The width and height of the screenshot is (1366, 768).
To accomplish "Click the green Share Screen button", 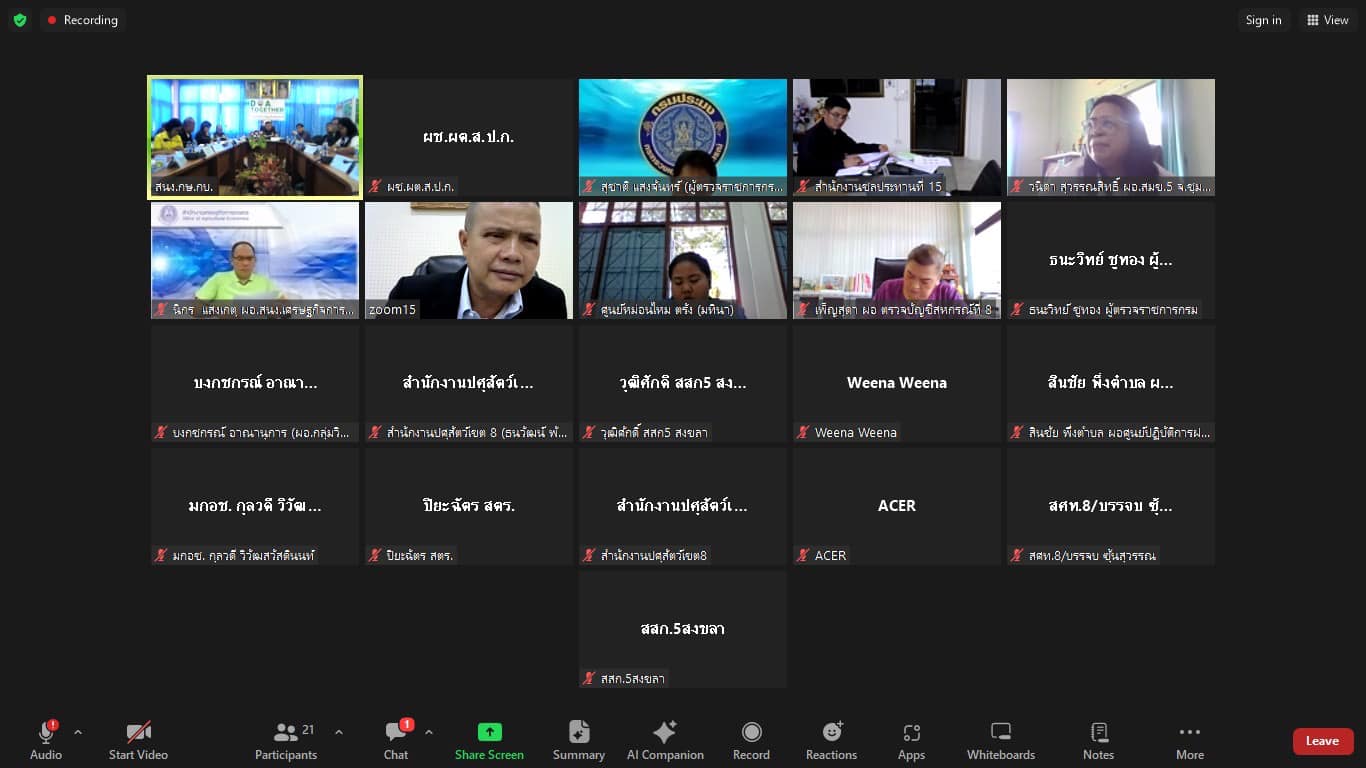I will (x=489, y=741).
